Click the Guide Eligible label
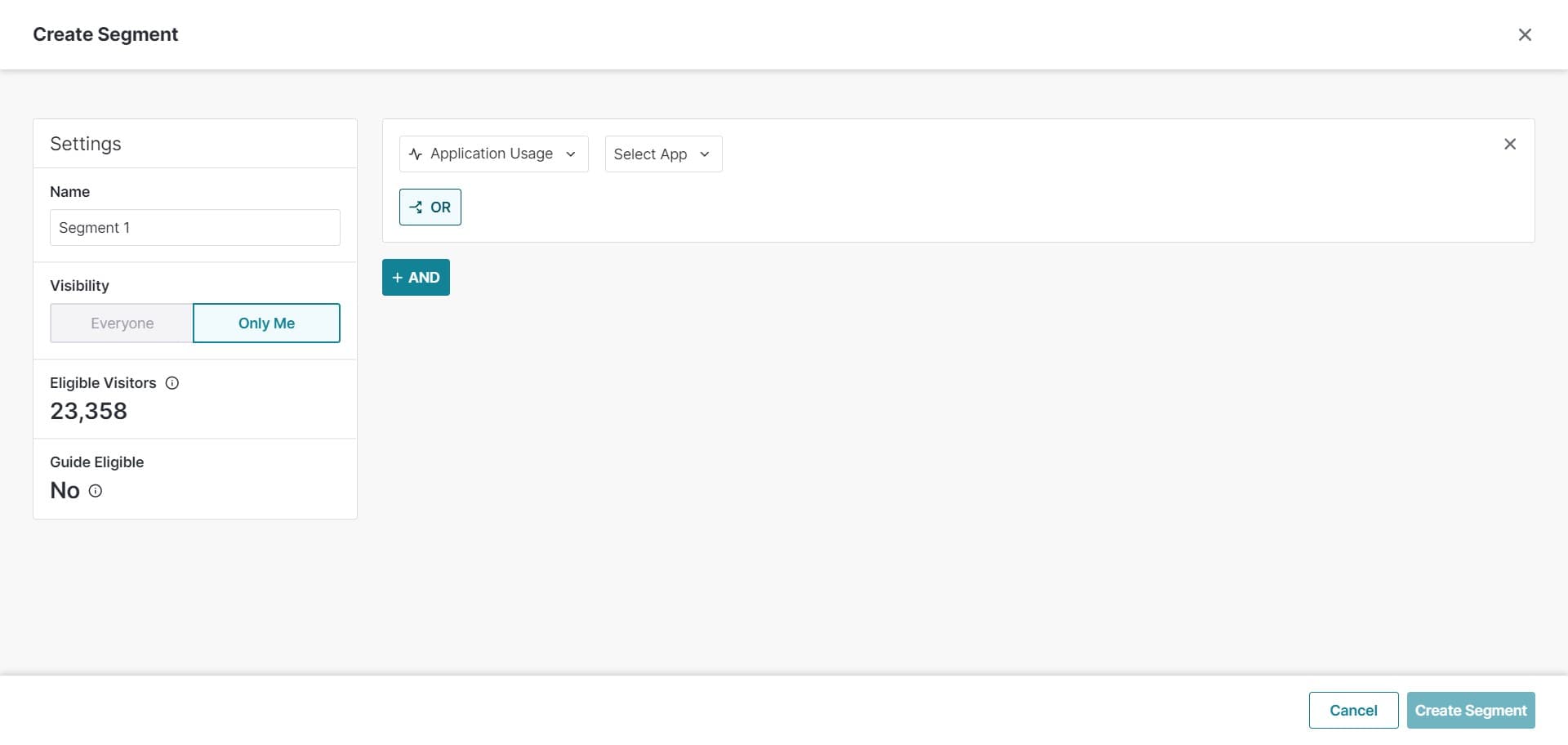 coord(96,462)
